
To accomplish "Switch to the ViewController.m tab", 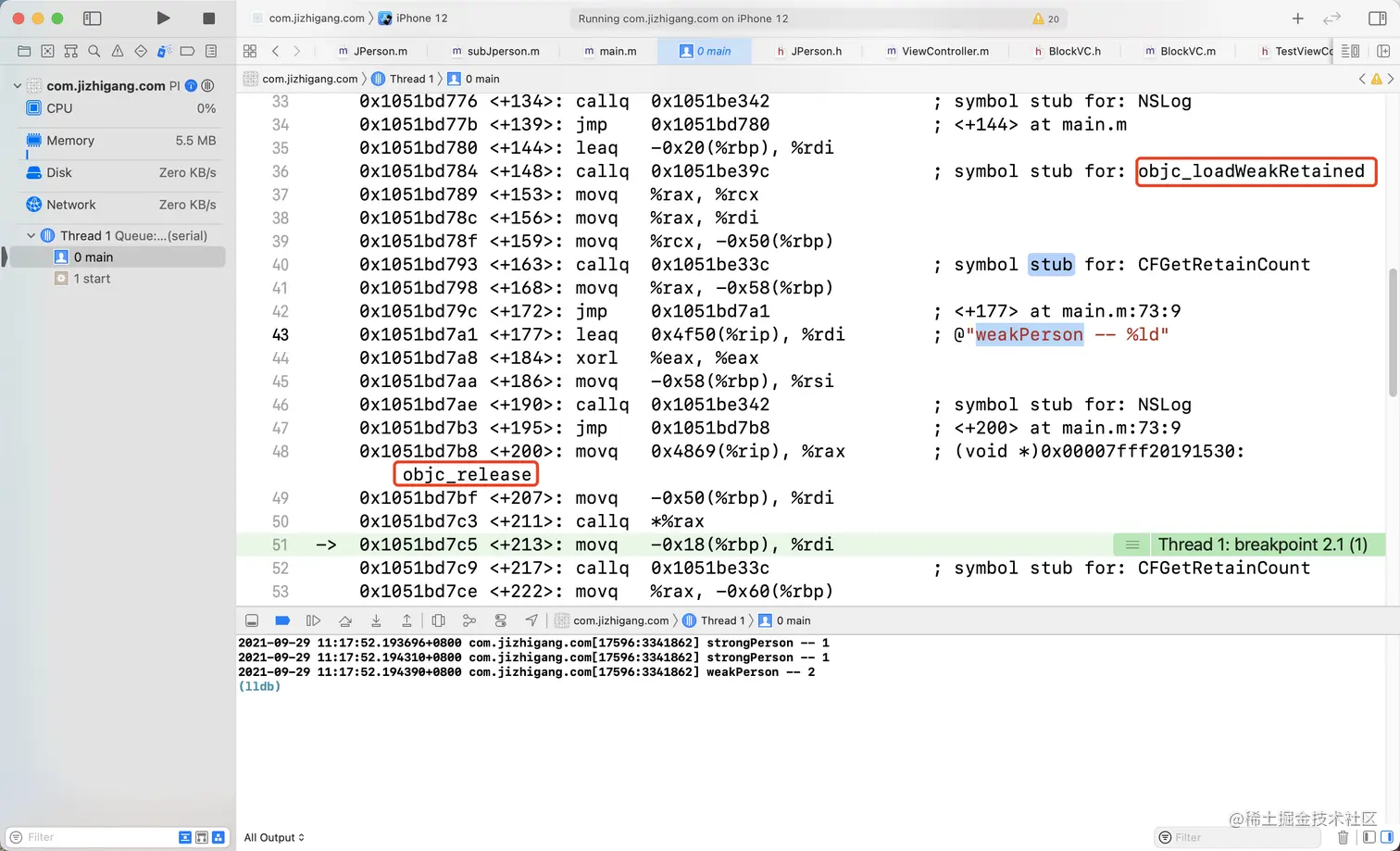I will [938, 51].
